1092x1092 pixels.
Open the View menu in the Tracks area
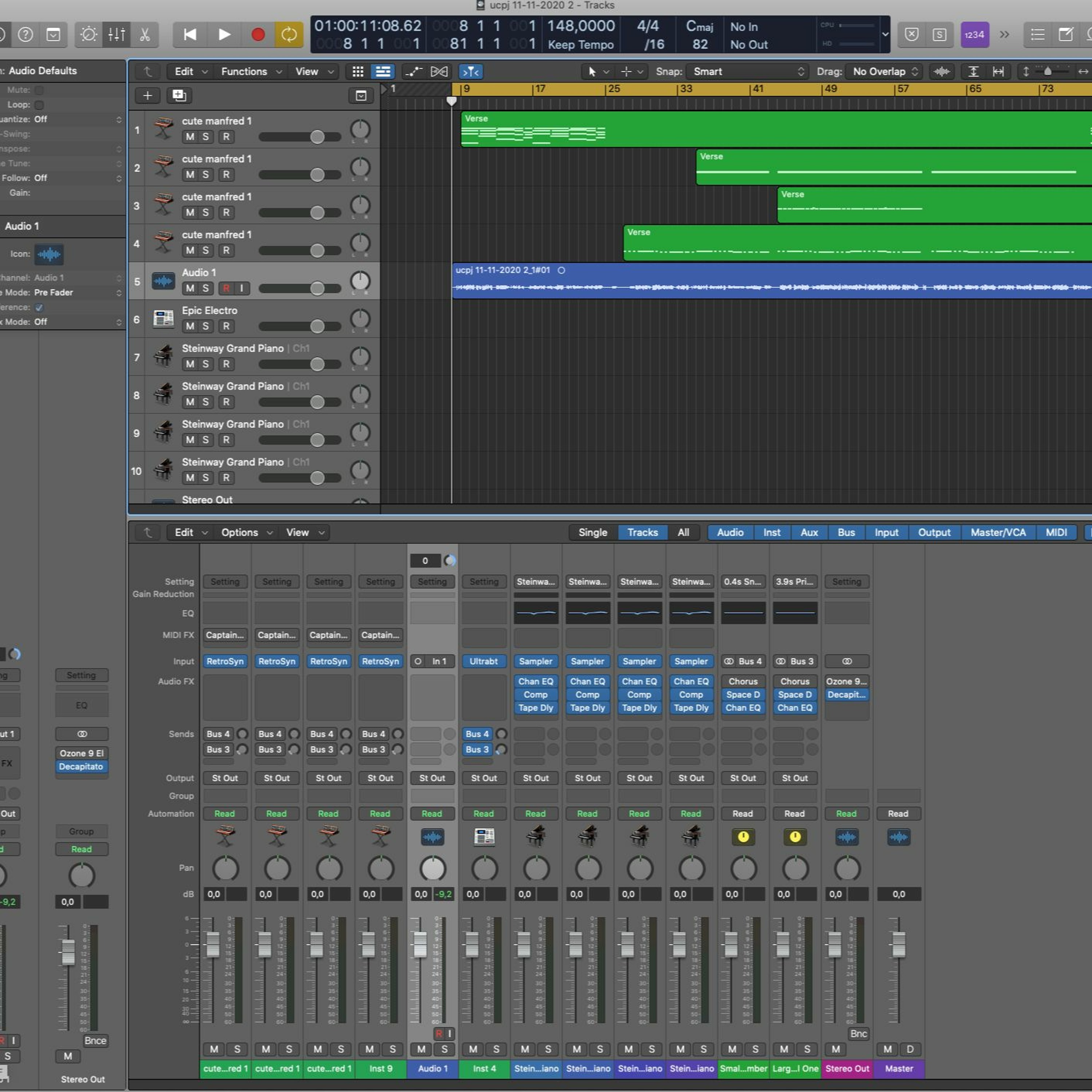[x=315, y=72]
